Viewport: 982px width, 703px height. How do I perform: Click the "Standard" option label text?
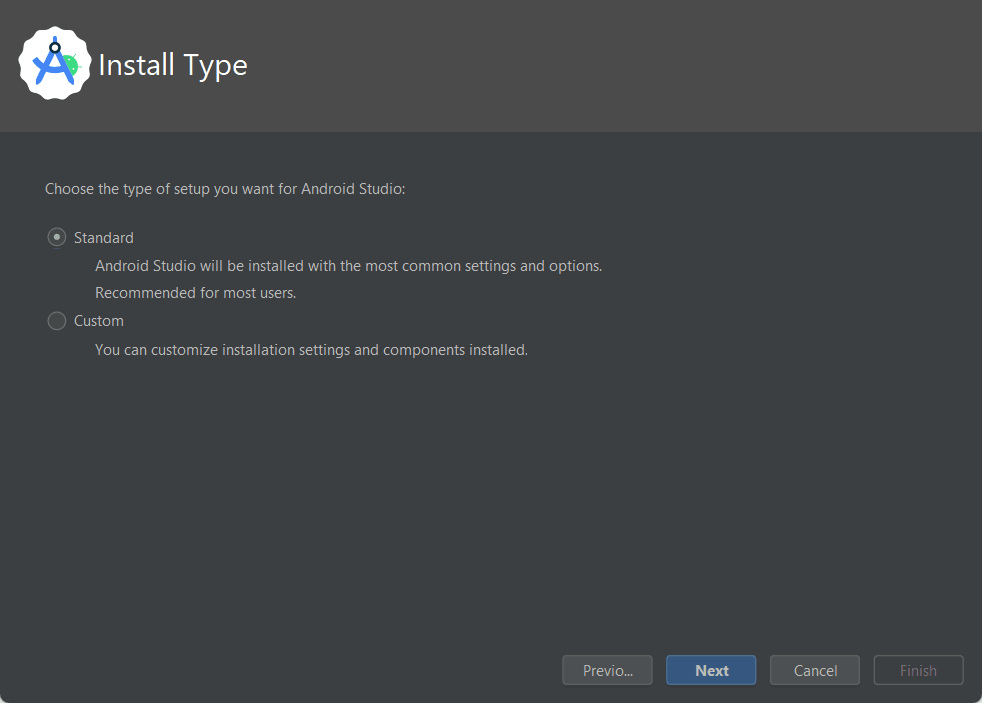pos(104,238)
